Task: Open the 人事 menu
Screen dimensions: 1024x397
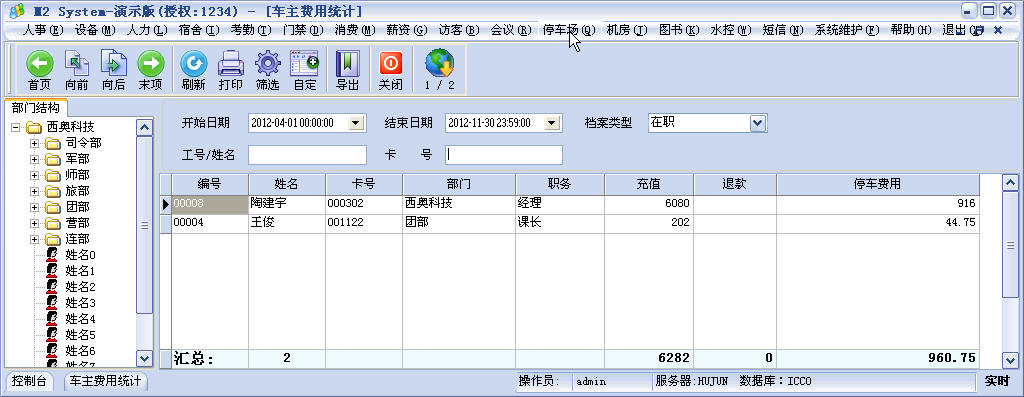Action: pyautogui.click(x=43, y=30)
